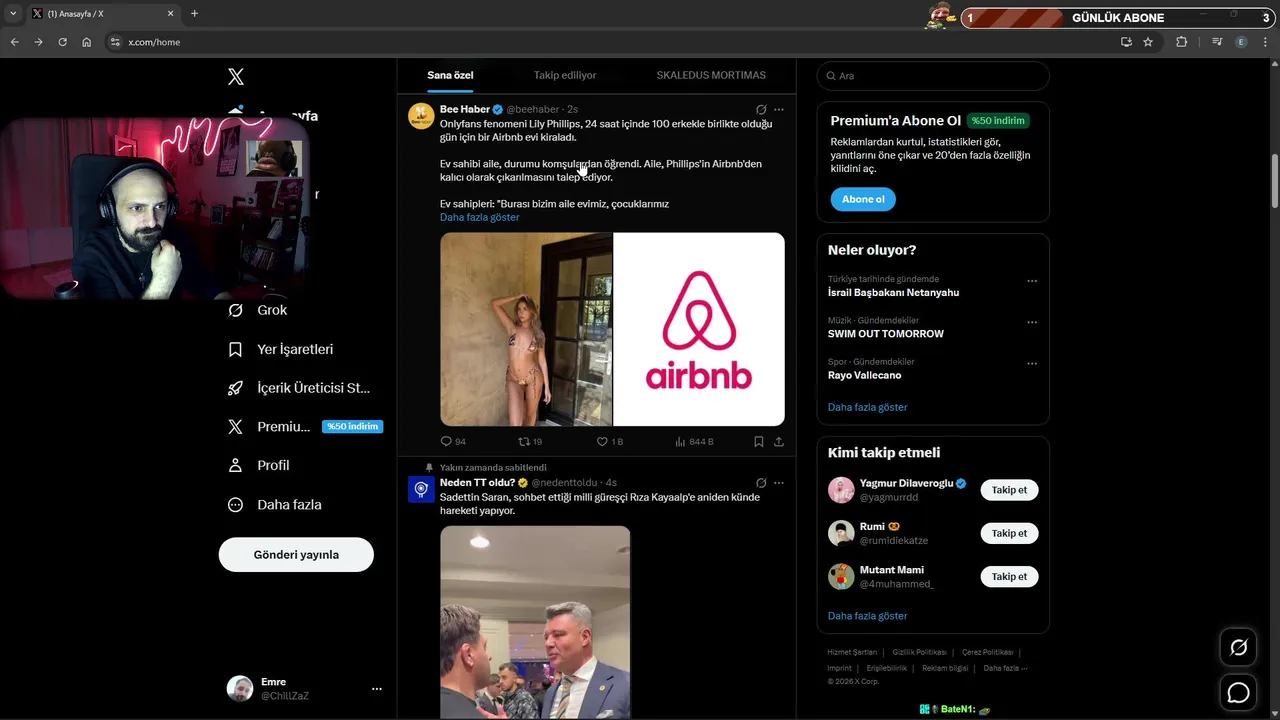The height and width of the screenshot is (720, 1280).
Task: Open floating Grok button
Action: point(1238,648)
